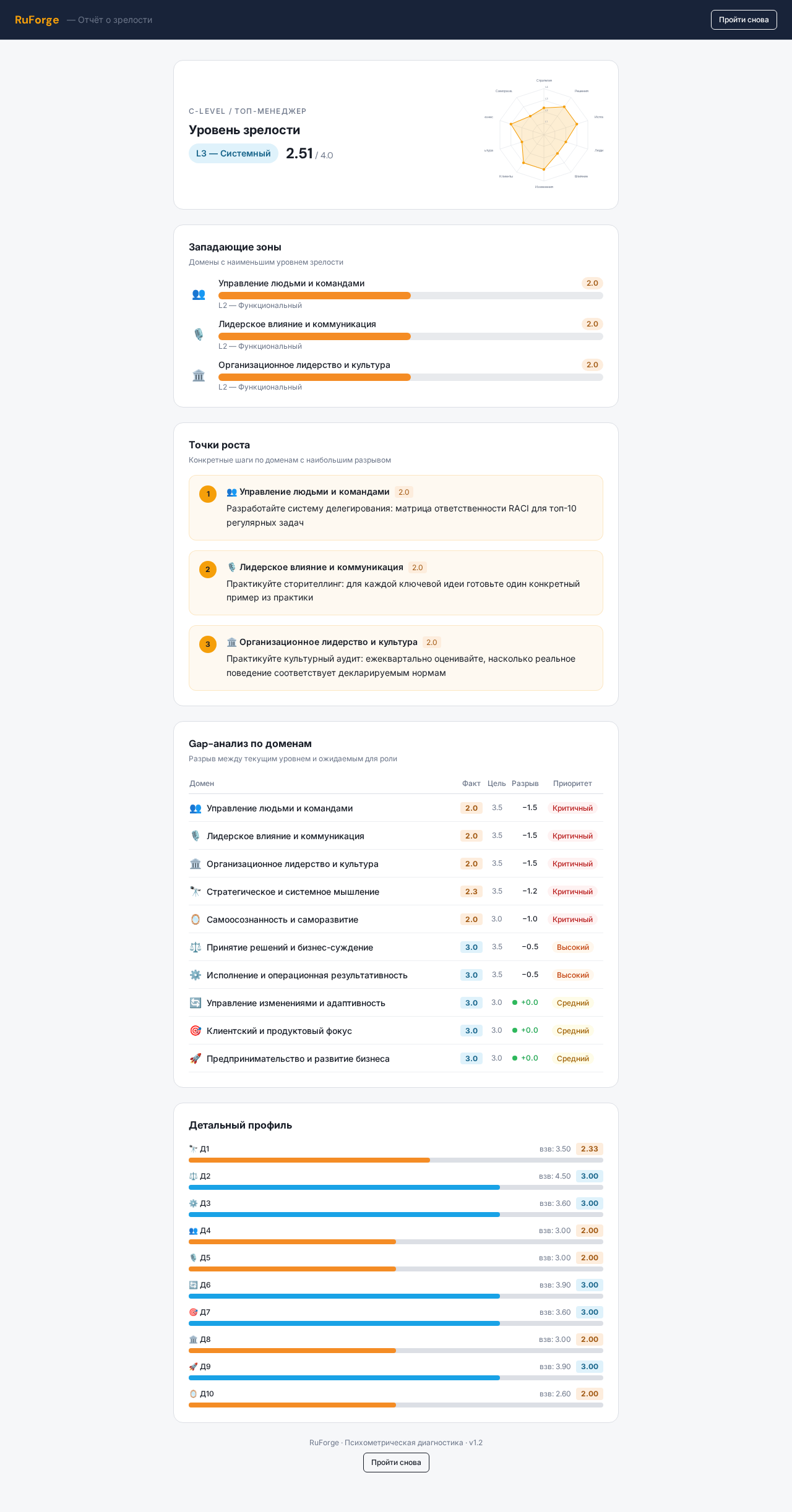Click 2.3 fact value for 'Стратегическое мышление'
The width and height of the screenshot is (792, 1512).
click(x=471, y=892)
